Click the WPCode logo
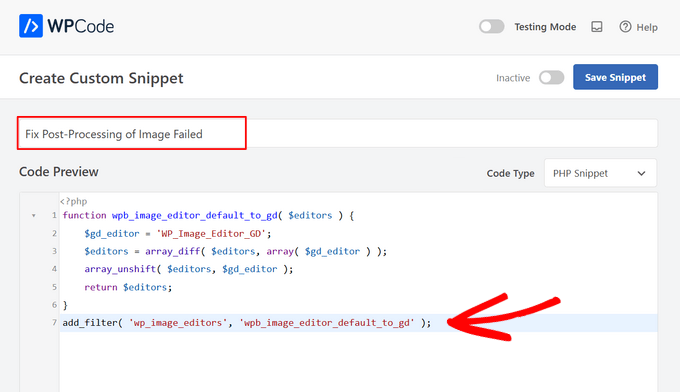Screen dimensions: 680x392 click(x=66, y=26)
